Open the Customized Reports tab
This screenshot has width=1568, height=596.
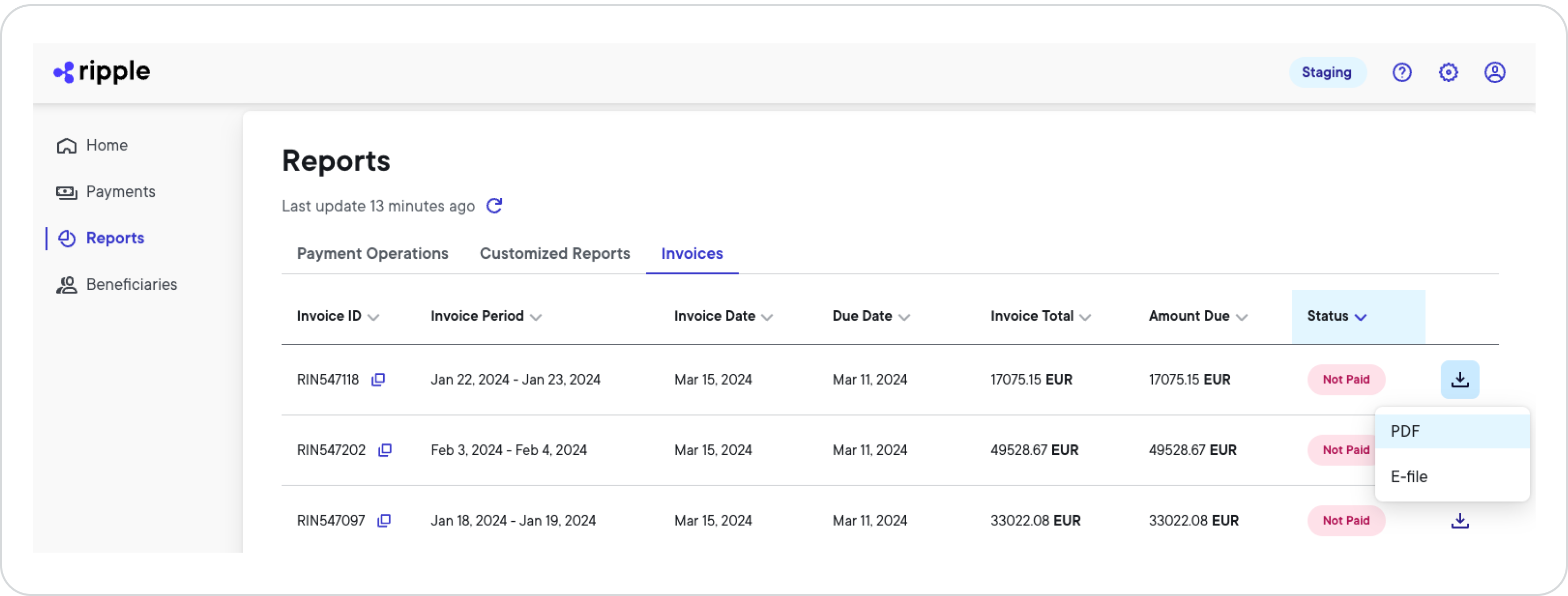tap(554, 254)
